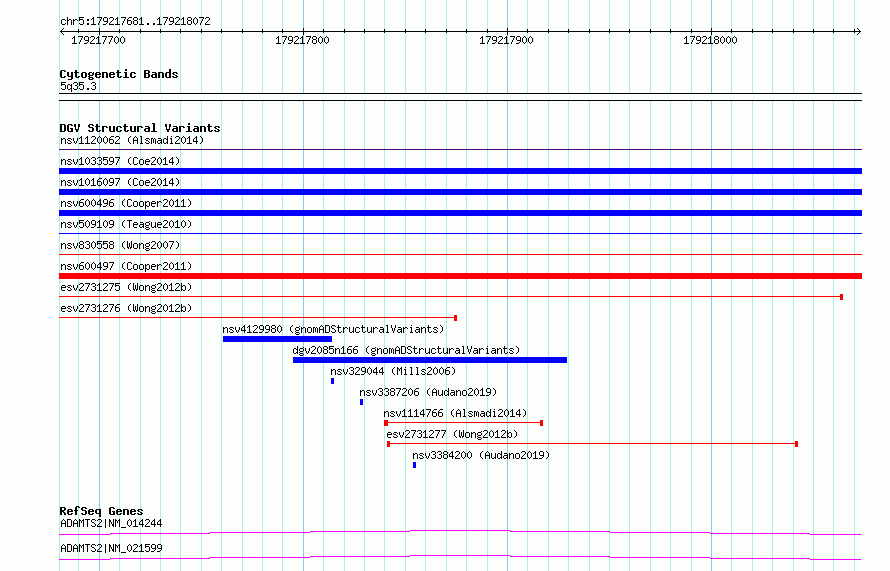890x571 pixels.
Task: Click the chr5:179217681..179218072 region label
Action: pyautogui.click(x=135, y=22)
